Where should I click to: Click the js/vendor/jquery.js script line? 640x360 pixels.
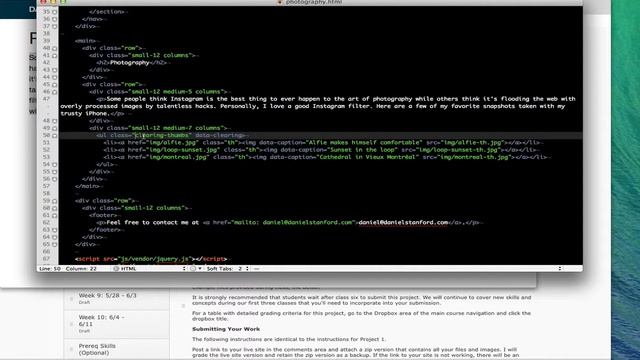[x=151, y=259]
